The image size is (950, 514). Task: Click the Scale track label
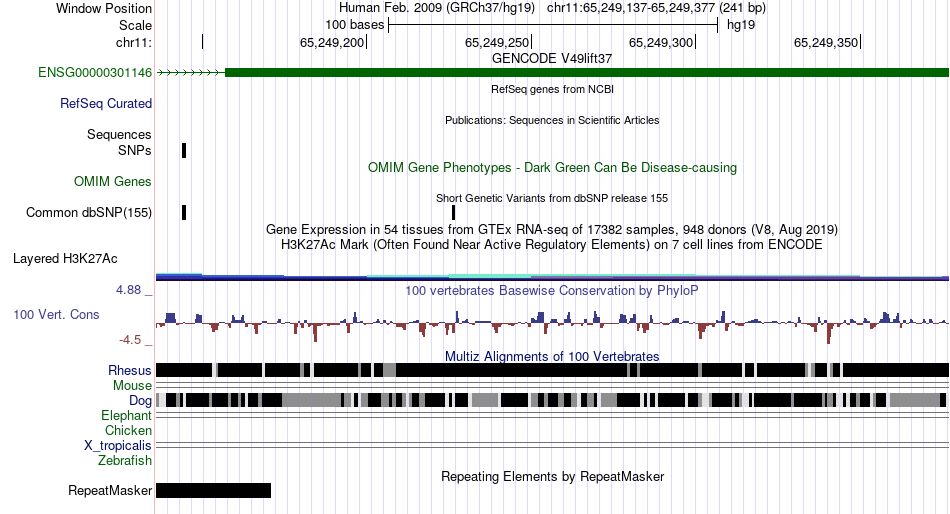click(x=135, y=25)
